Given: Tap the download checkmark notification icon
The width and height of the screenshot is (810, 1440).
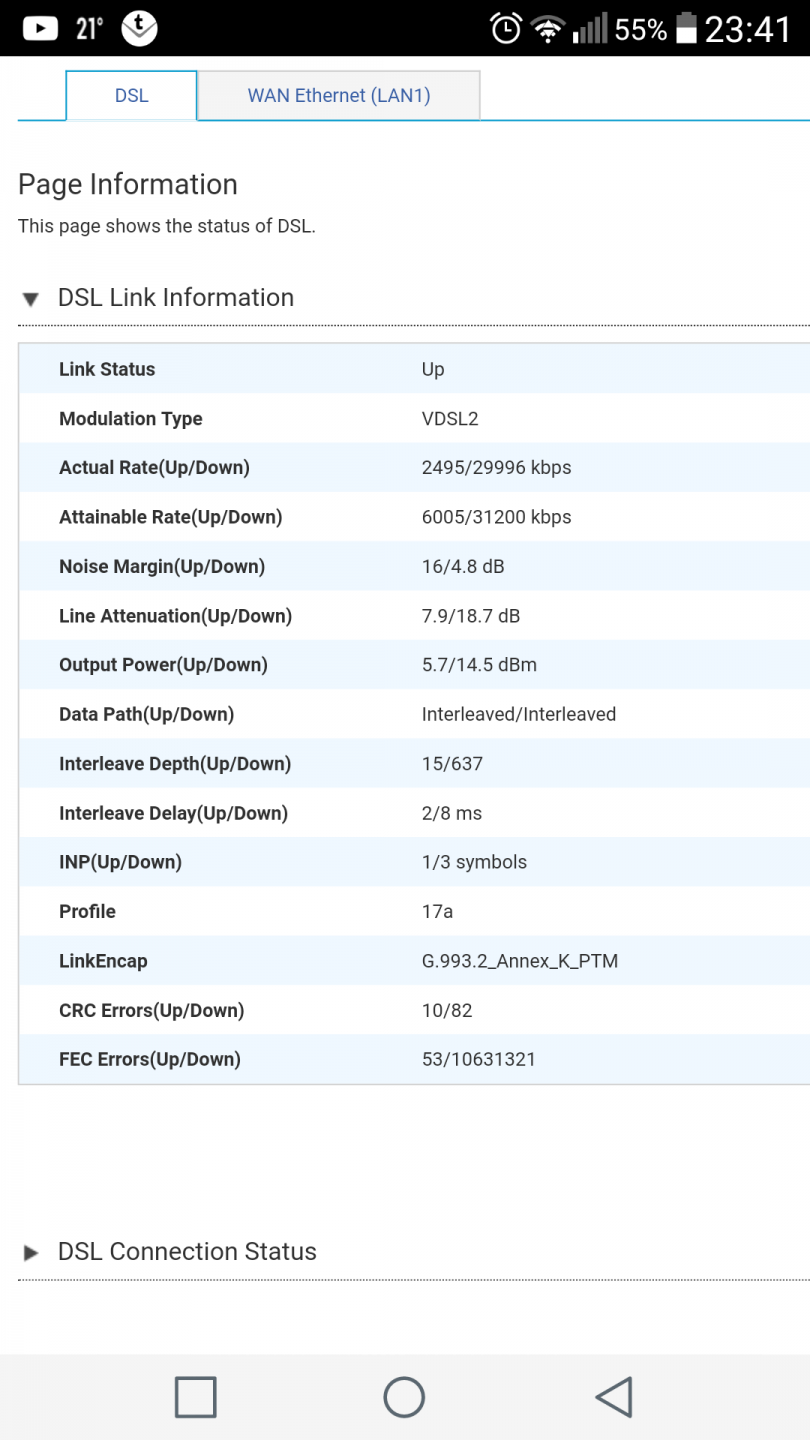Looking at the screenshot, I should (139, 30).
